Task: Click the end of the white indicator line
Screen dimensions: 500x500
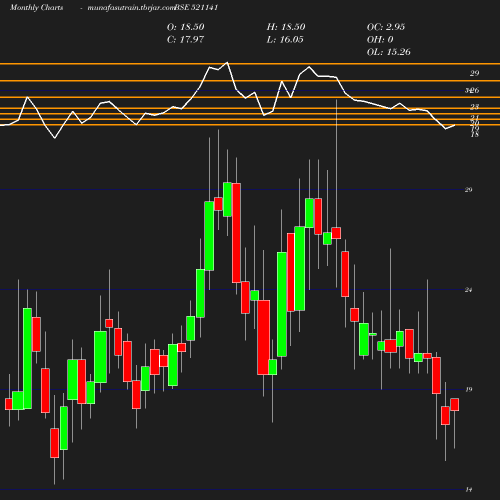Action: [455, 125]
